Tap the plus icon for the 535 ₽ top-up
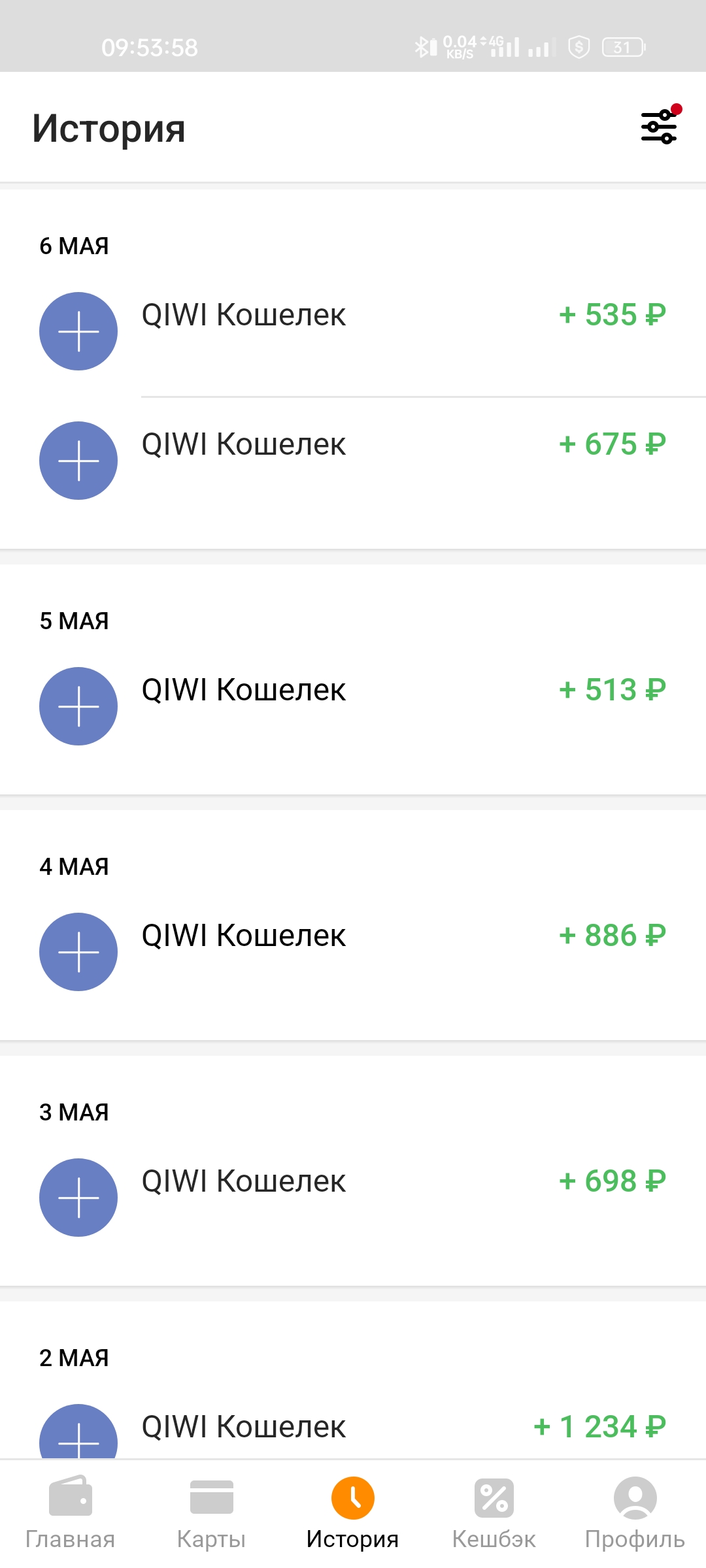This screenshot has height=1568, width=706. pos(78,331)
